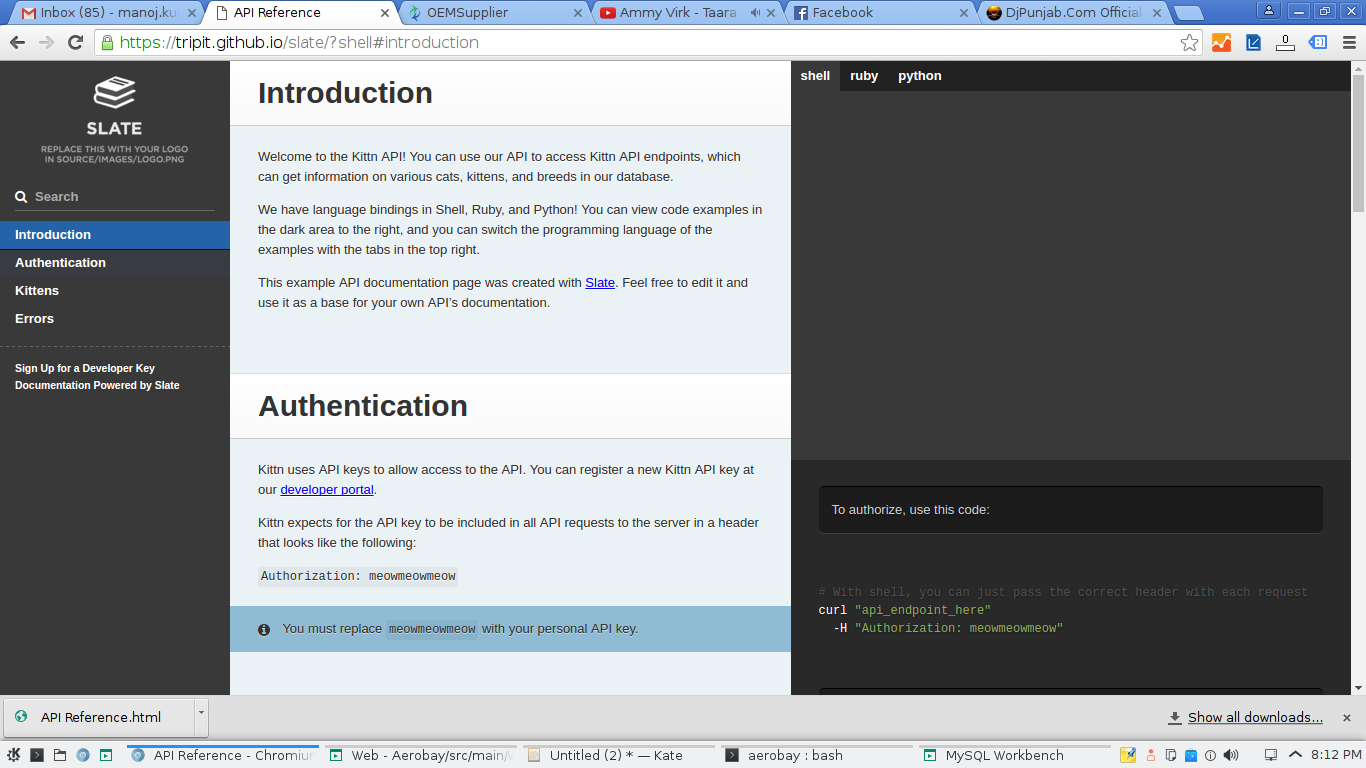Open the developer portal link
This screenshot has height=768, width=1366.
327,489
